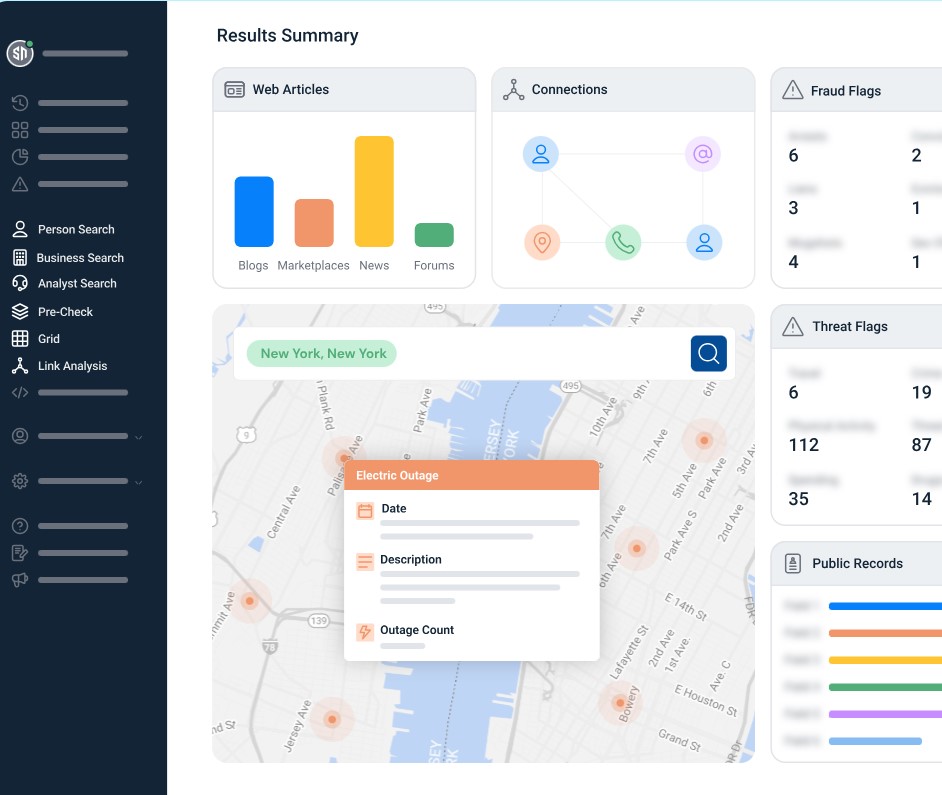Click the New York, New York search tag
Image resolution: width=942 pixels, height=795 pixels.
[322, 353]
